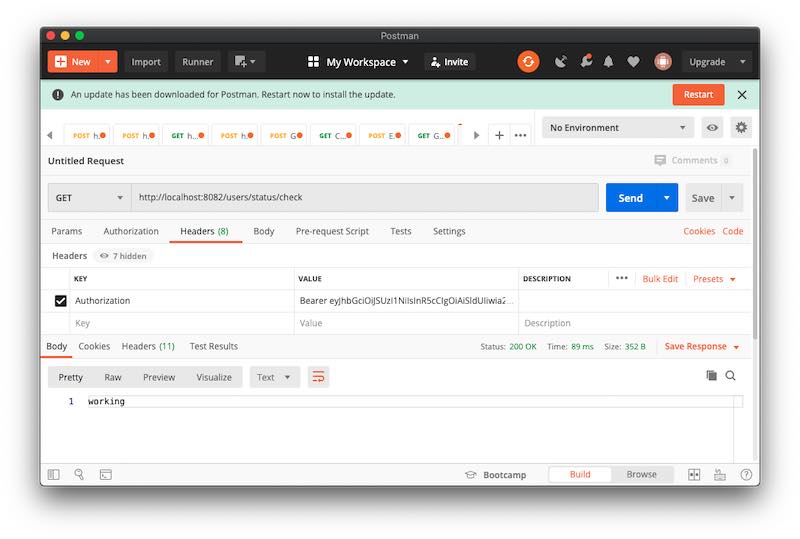Dismiss the update banner with X
The image size is (800, 539).
pos(742,94)
